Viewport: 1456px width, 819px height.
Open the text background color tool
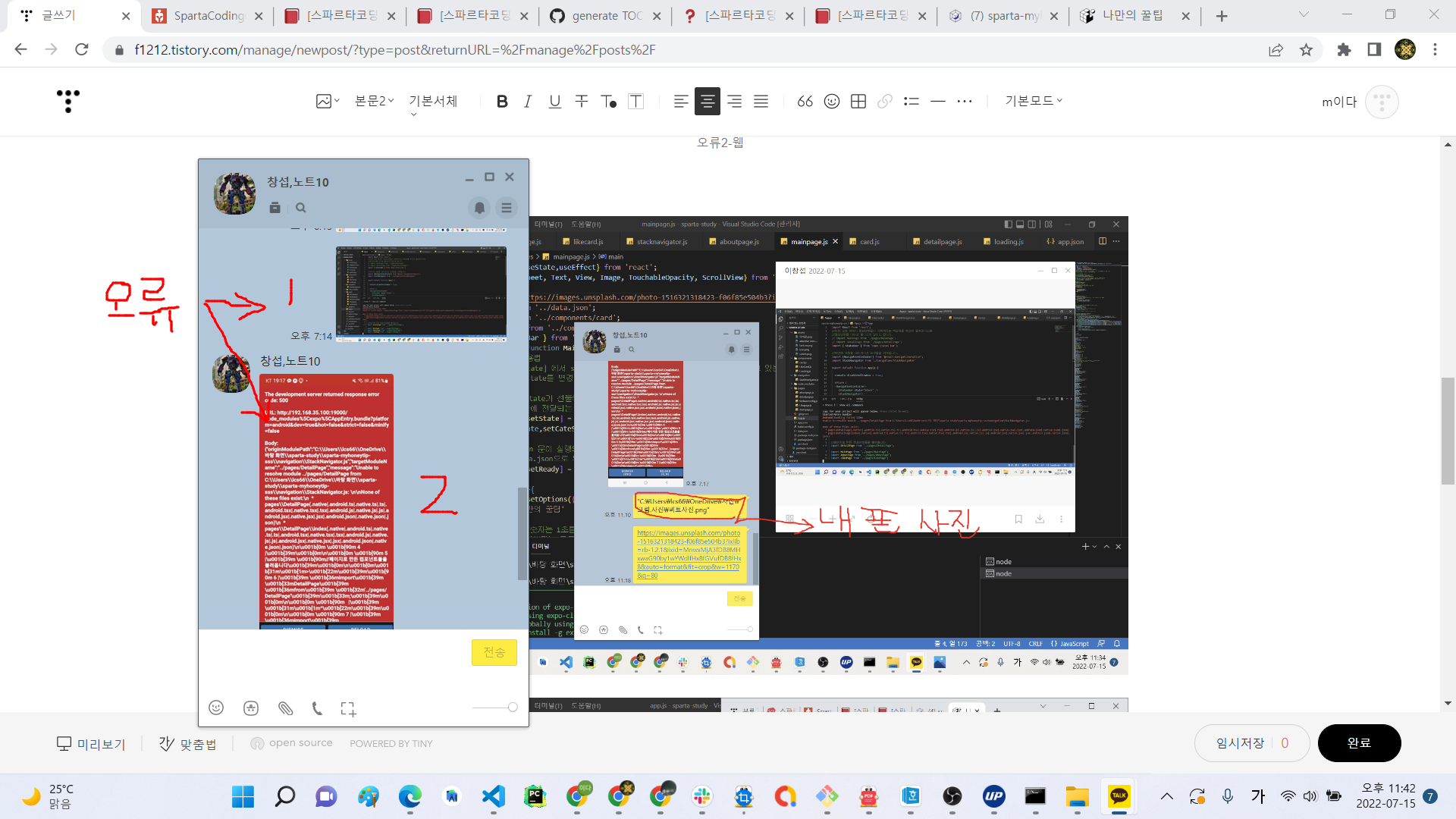point(636,101)
